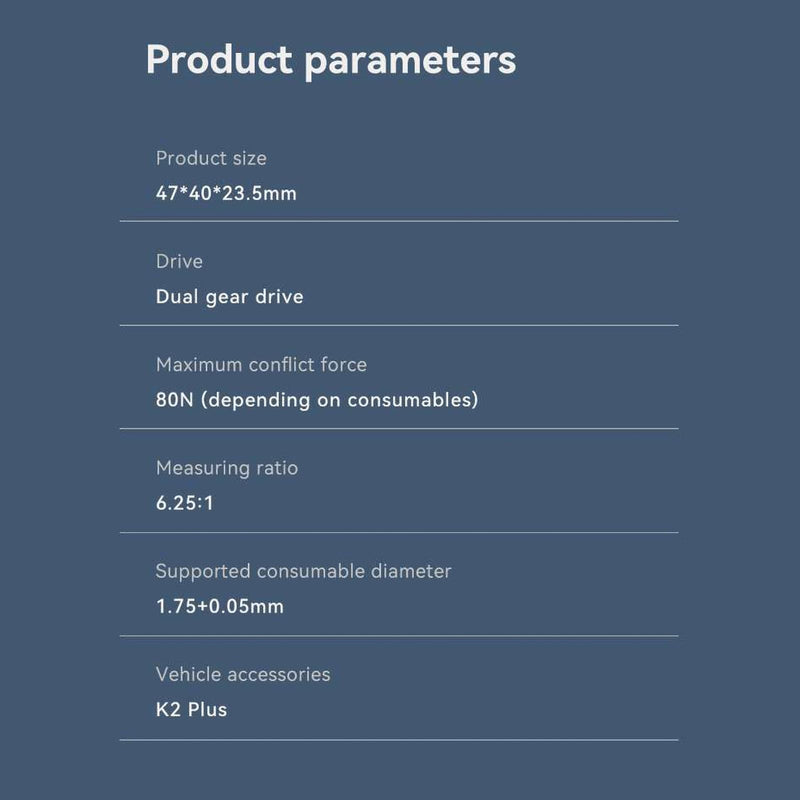This screenshot has width=800, height=800.
Task: Click the Product parameters heading
Action: (x=331, y=60)
